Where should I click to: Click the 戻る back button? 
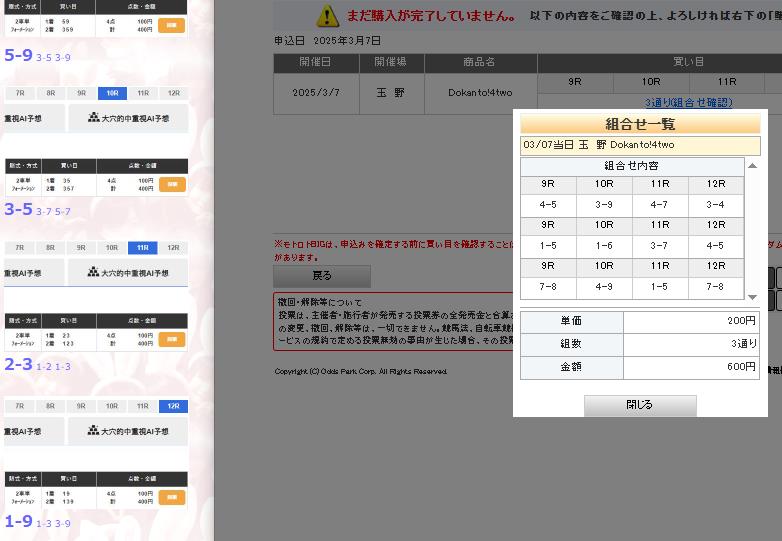point(322,275)
